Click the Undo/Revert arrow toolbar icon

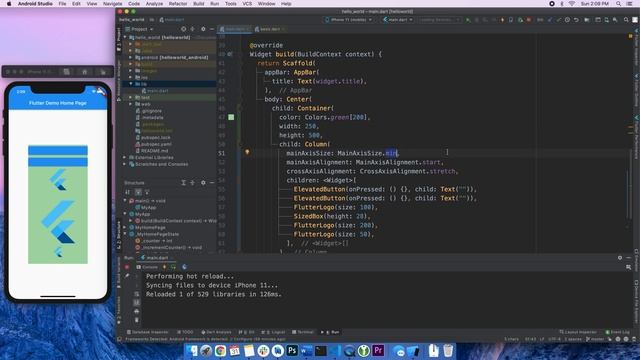click(576, 20)
